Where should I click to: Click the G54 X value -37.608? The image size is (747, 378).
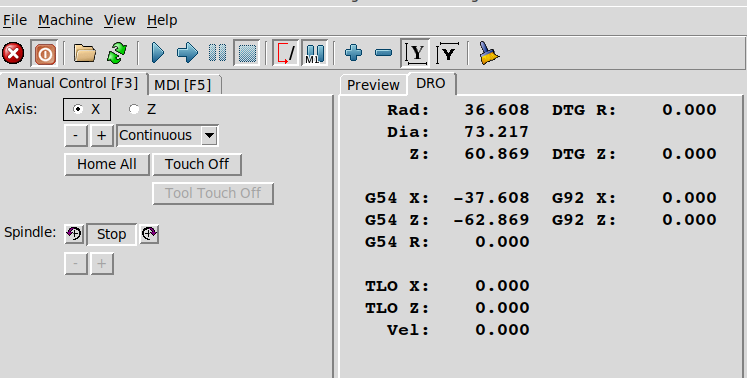click(492, 198)
